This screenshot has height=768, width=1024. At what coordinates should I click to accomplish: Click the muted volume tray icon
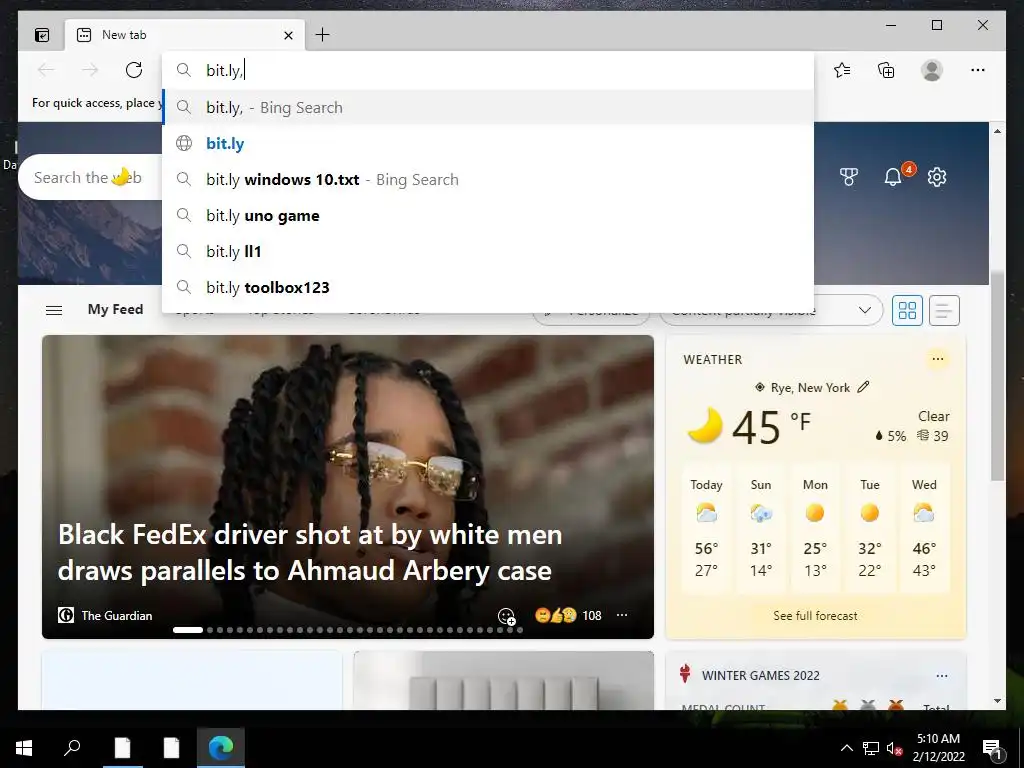(894, 748)
